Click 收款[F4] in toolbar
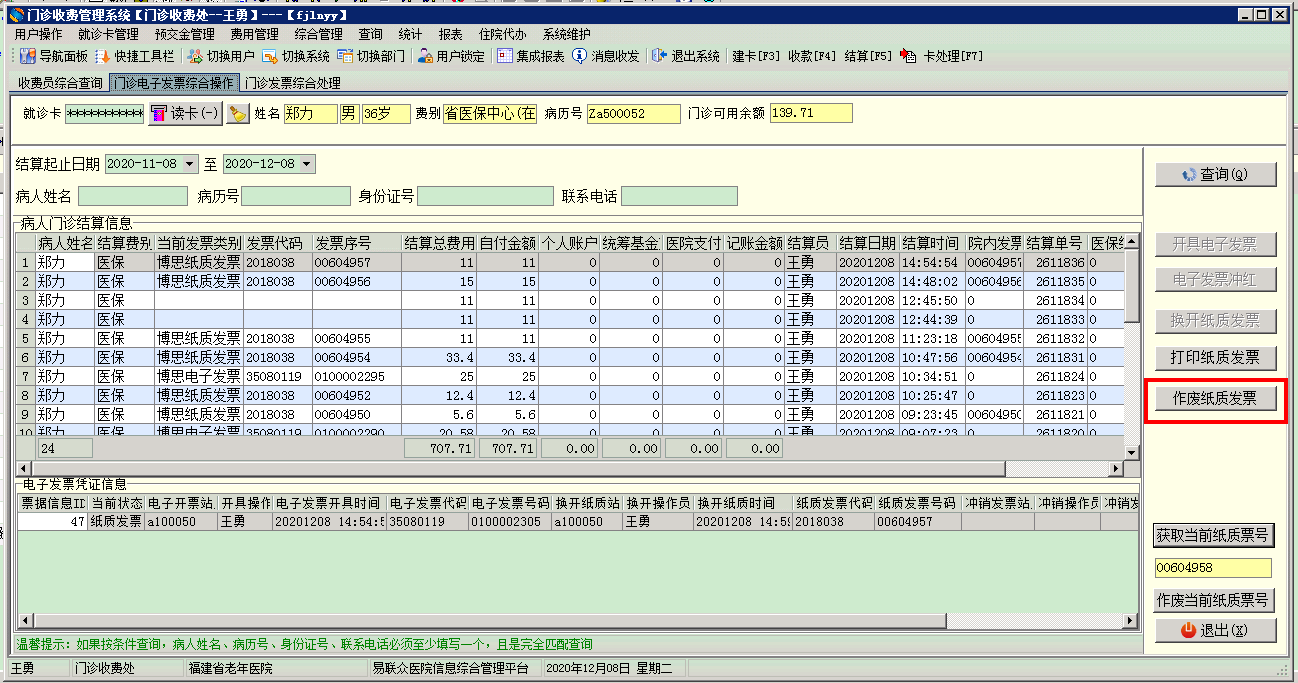1298x683 pixels. click(812, 56)
